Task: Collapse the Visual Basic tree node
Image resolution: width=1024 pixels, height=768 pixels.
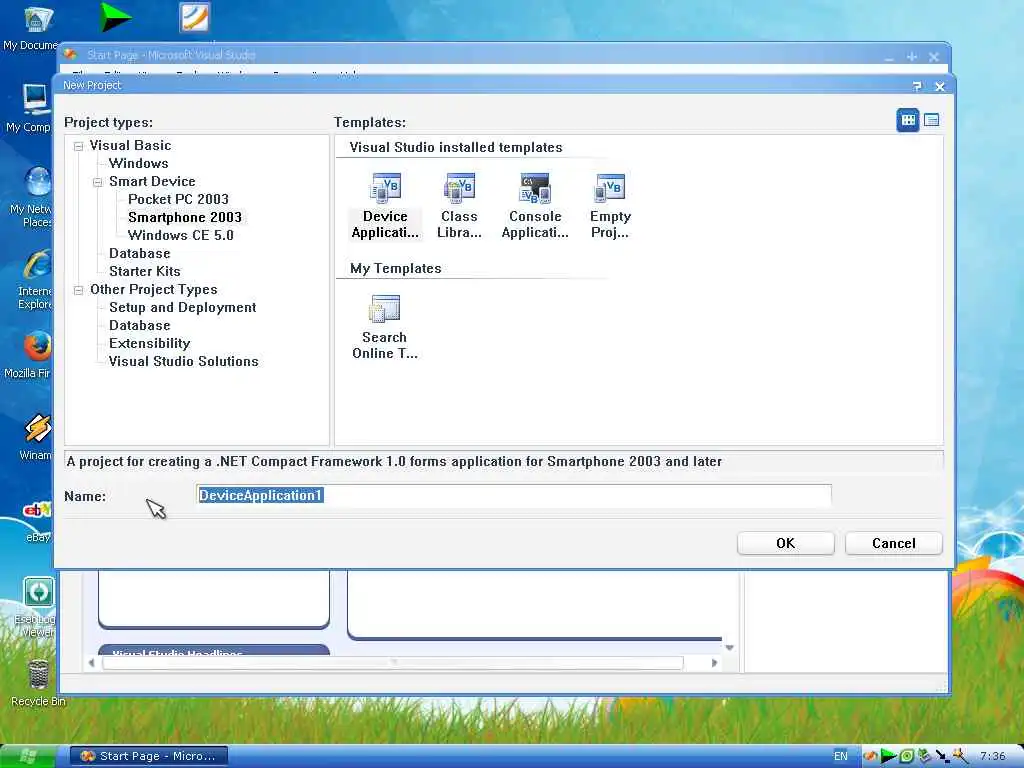Action: (78, 146)
